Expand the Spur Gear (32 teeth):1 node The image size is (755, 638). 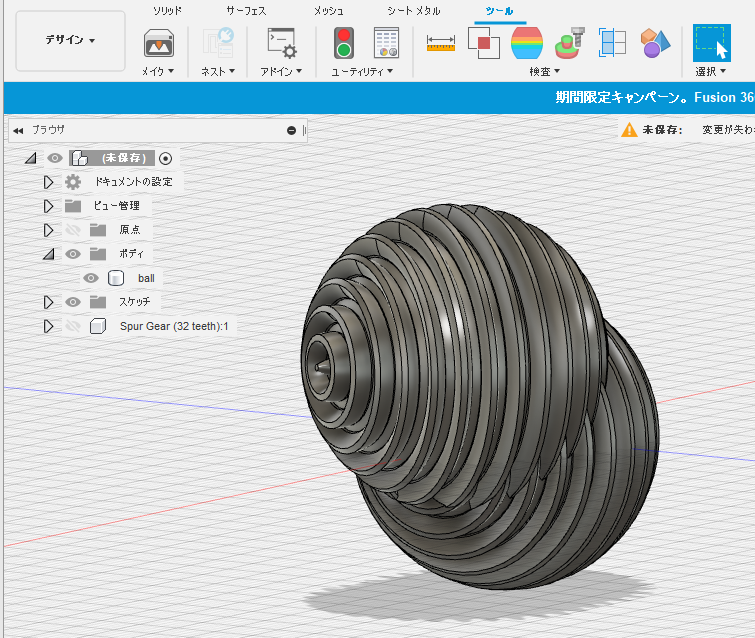click(x=48, y=326)
